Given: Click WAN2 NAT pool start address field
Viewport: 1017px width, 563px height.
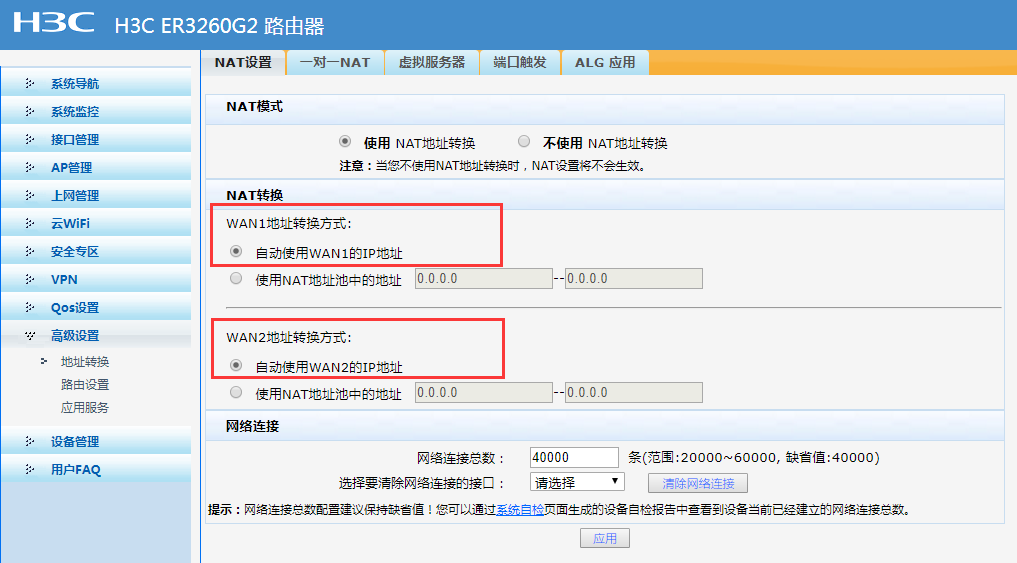Looking at the screenshot, I should tap(484, 392).
